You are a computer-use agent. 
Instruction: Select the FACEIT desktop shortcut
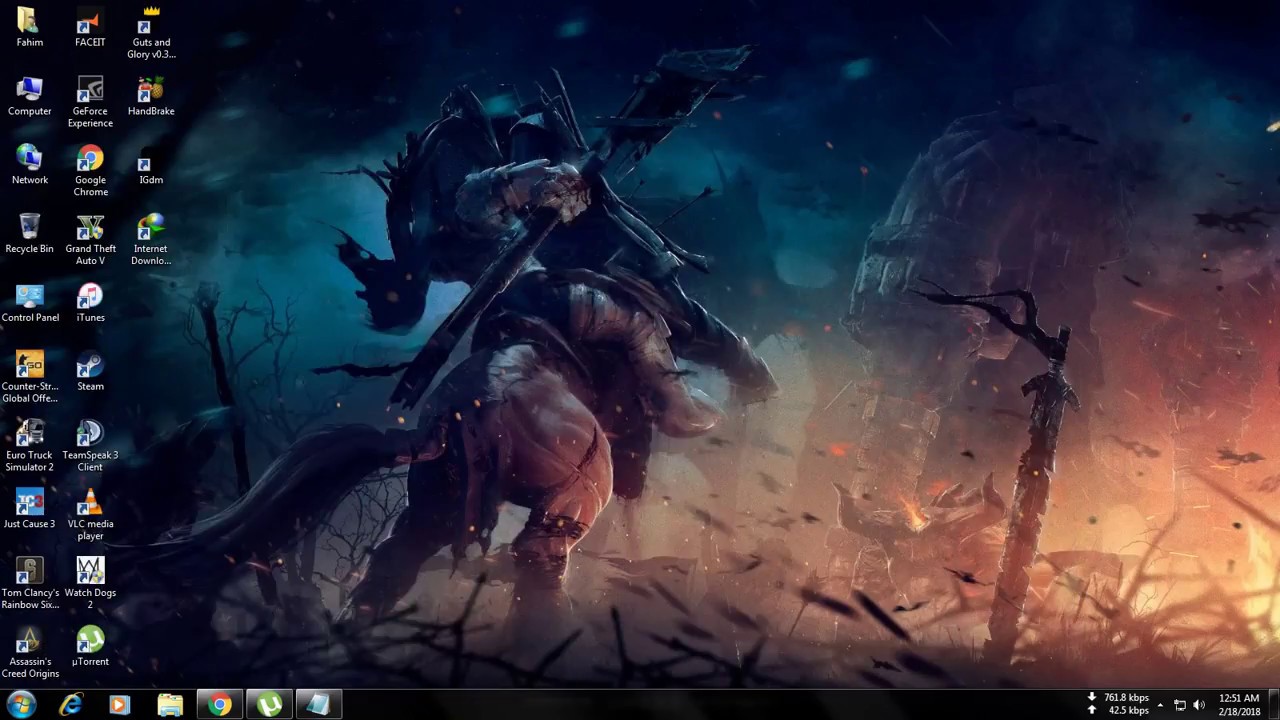(90, 27)
